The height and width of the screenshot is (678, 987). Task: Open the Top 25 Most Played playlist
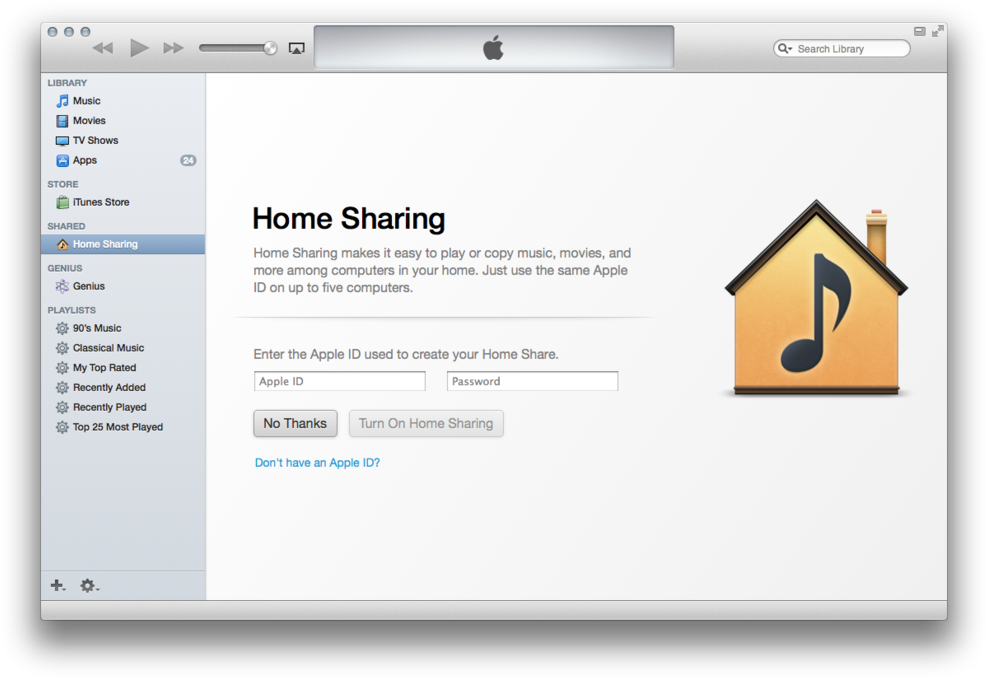123,427
